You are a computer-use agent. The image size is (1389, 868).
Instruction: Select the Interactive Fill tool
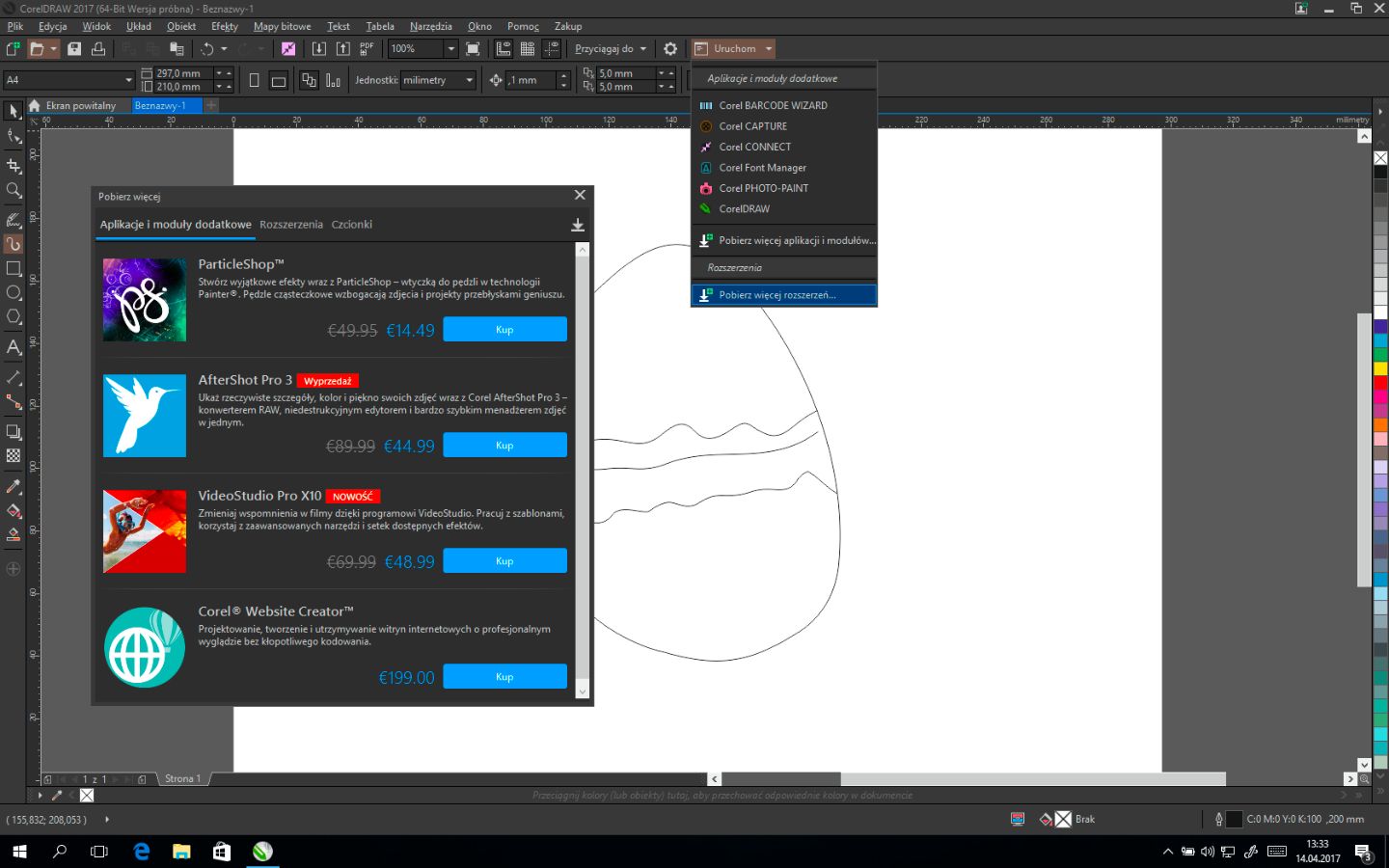(14, 510)
